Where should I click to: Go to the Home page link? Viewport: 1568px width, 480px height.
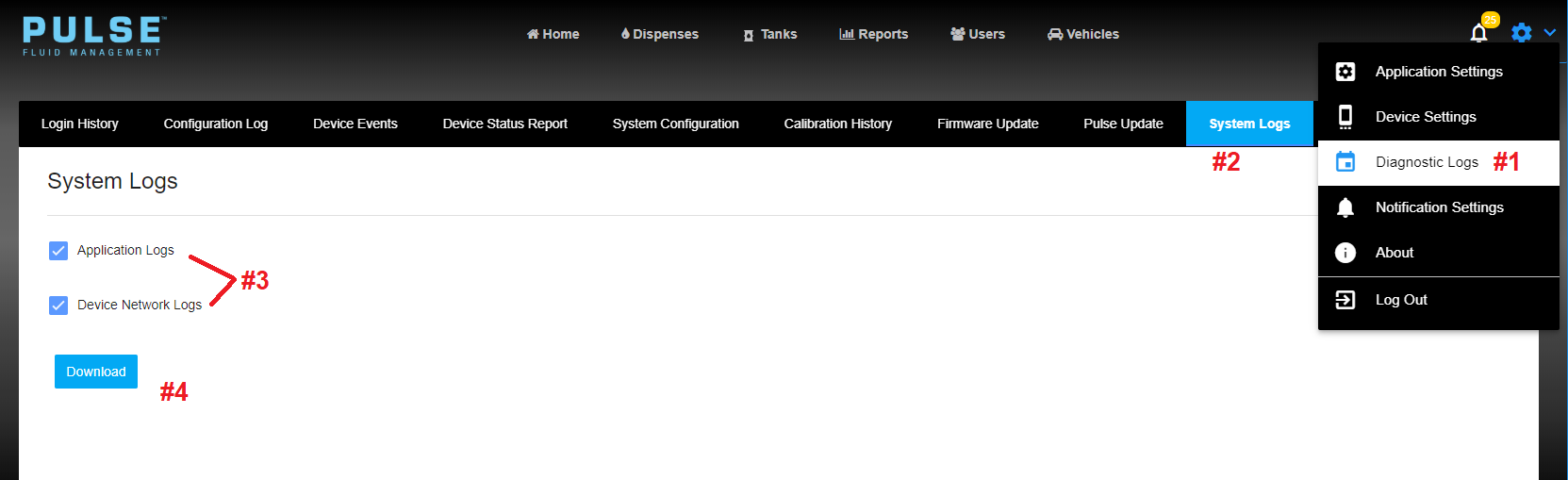553,34
